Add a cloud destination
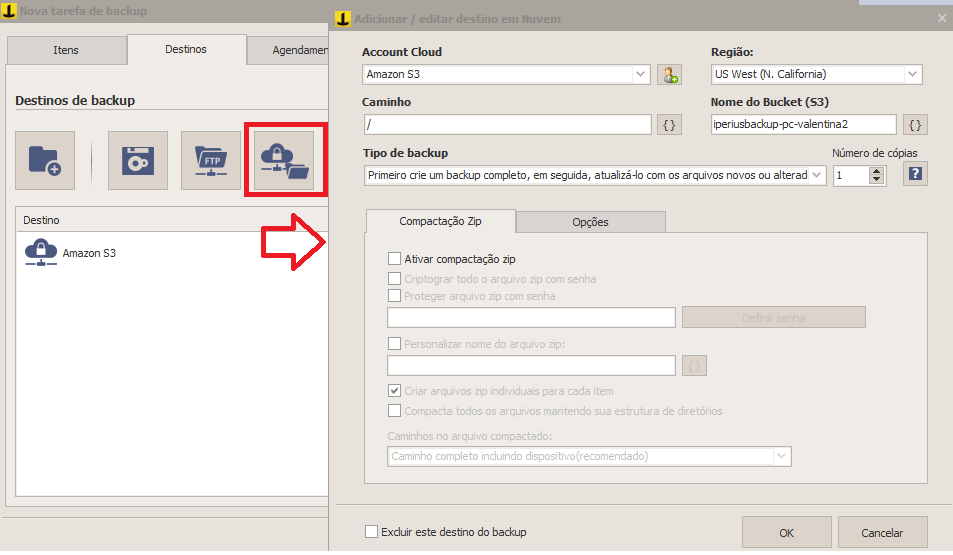 (x=284, y=160)
